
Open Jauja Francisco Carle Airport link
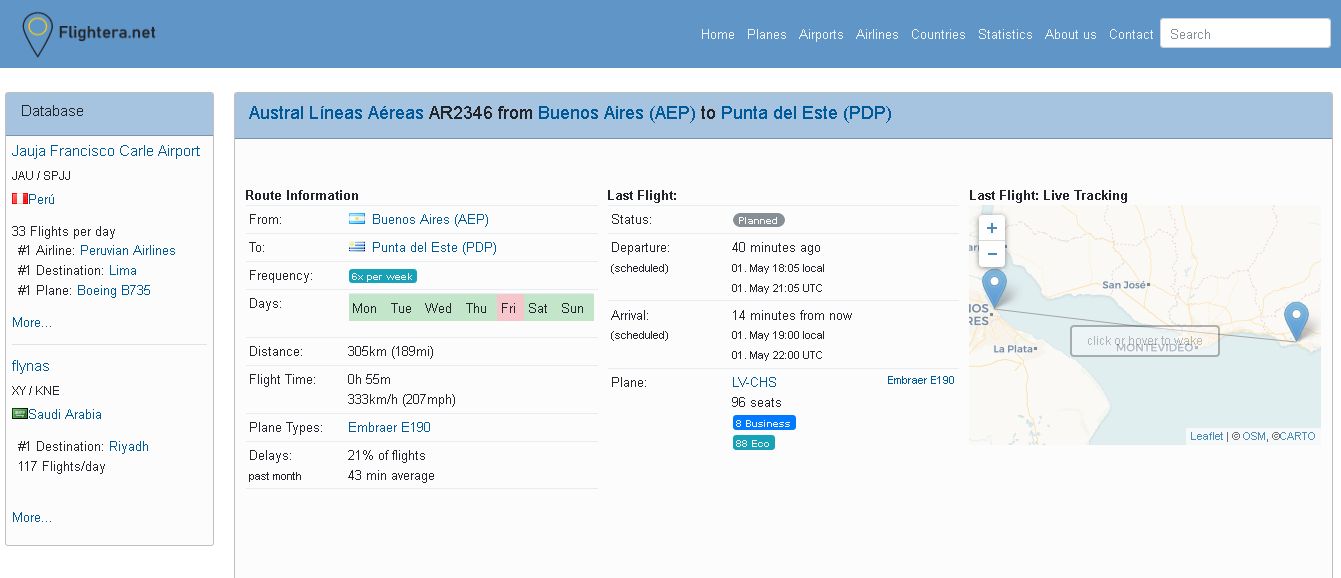pyautogui.click(x=106, y=151)
